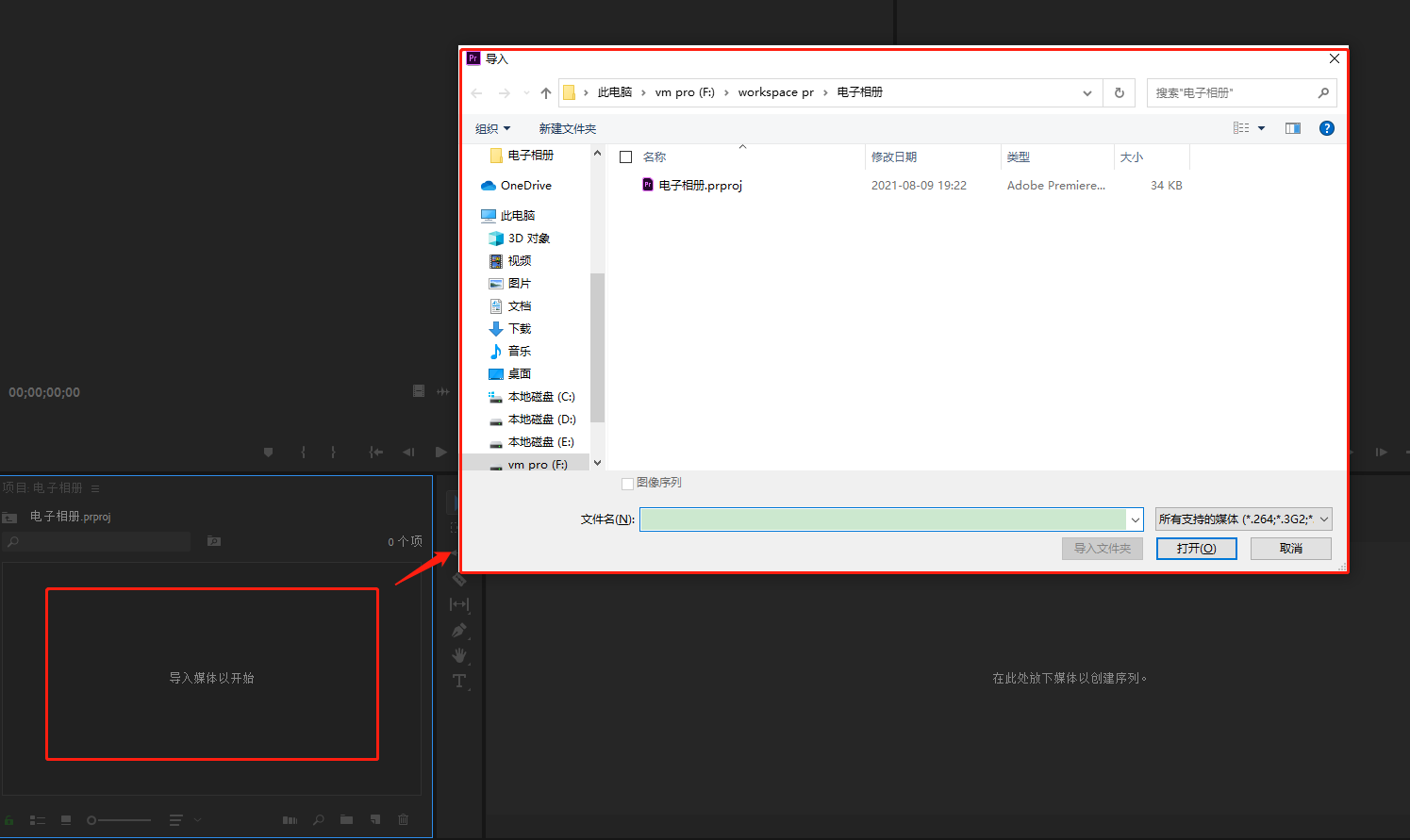Expand the chevron after 此电脑 in breadcrumb
Image resolution: width=1410 pixels, height=840 pixels.
tap(644, 92)
